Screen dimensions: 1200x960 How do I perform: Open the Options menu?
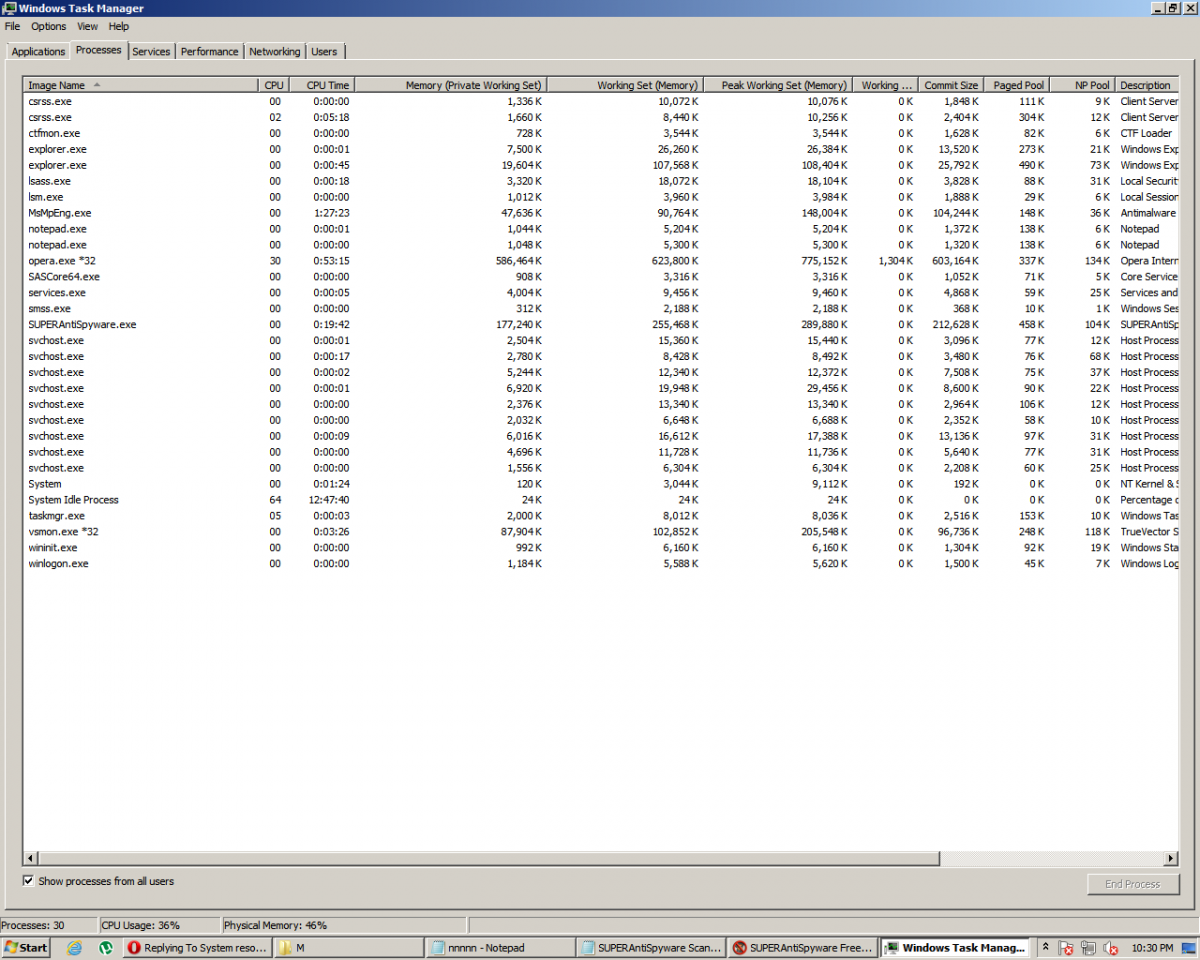click(49, 26)
